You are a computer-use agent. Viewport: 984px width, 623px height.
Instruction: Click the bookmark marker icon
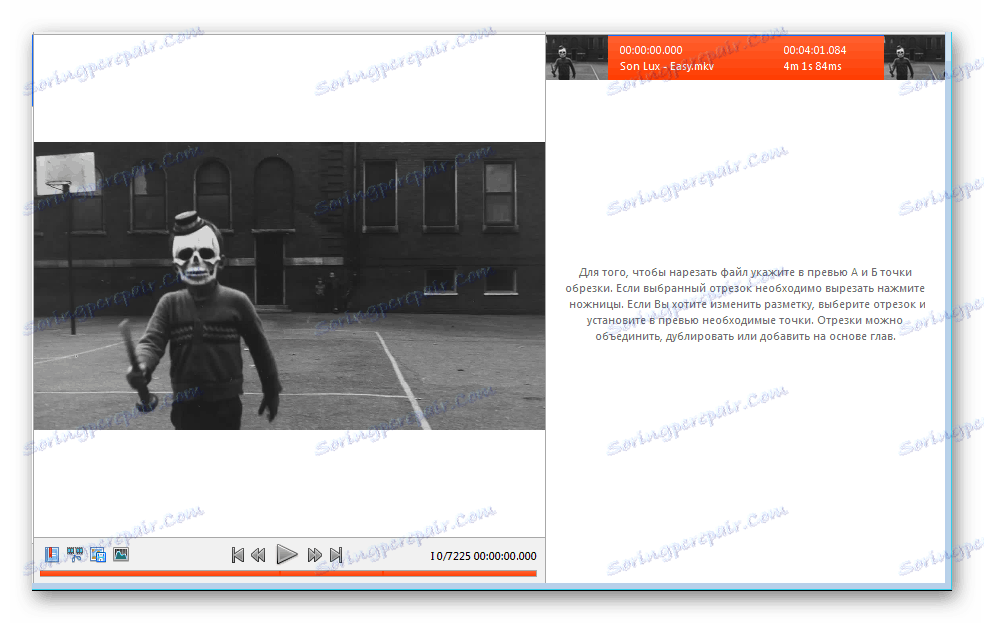tap(52, 555)
